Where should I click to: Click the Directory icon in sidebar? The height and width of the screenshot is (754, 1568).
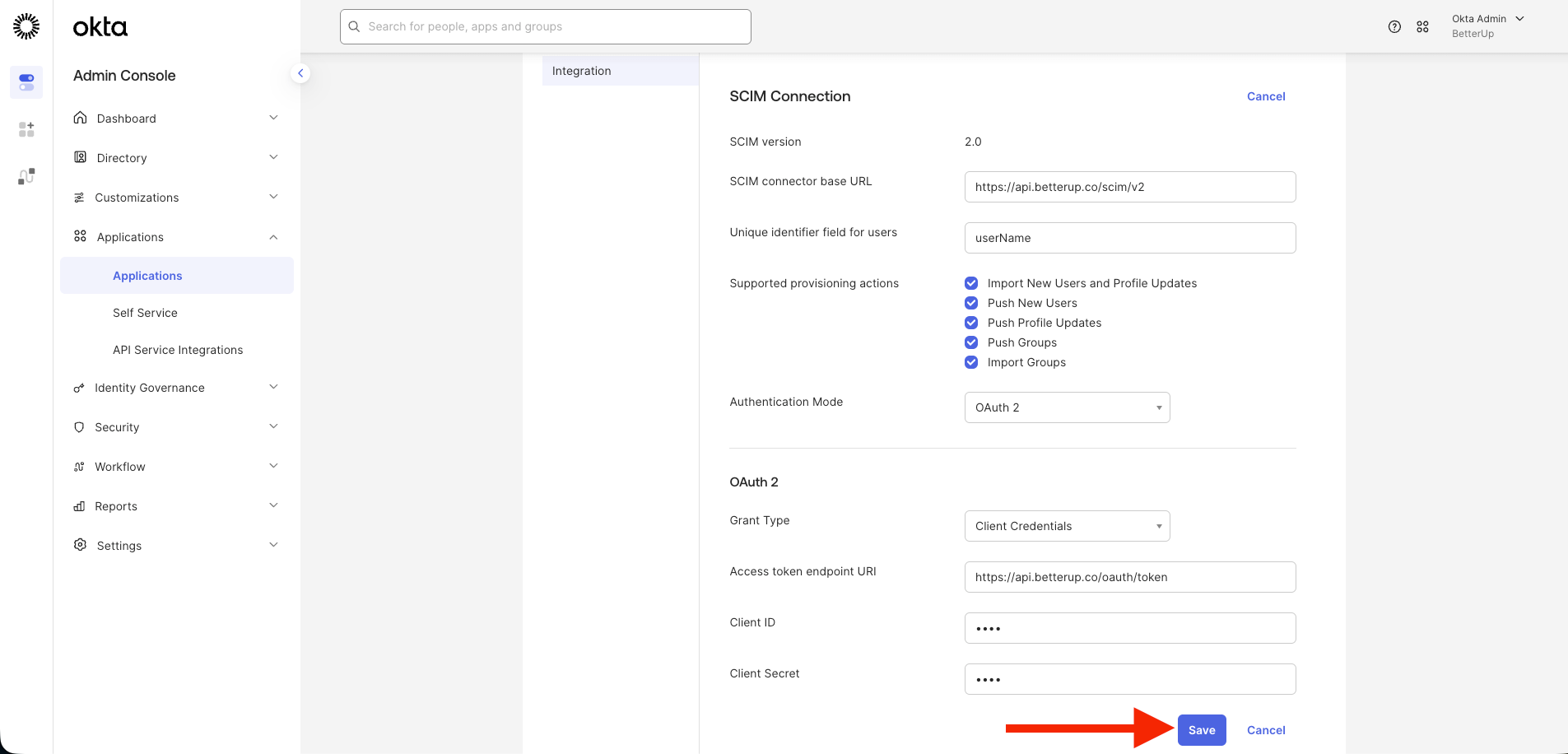tap(80, 157)
